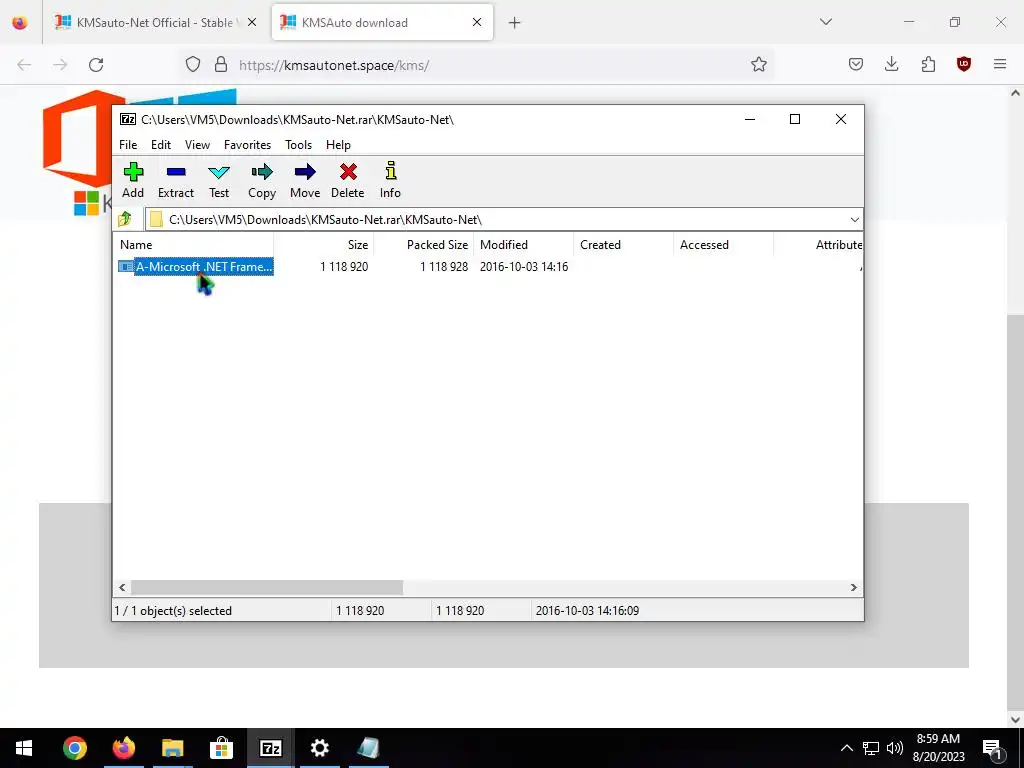Click the horizontal scrollbar right arrow
Viewport: 1024px width, 768px height.
[854, 588]
